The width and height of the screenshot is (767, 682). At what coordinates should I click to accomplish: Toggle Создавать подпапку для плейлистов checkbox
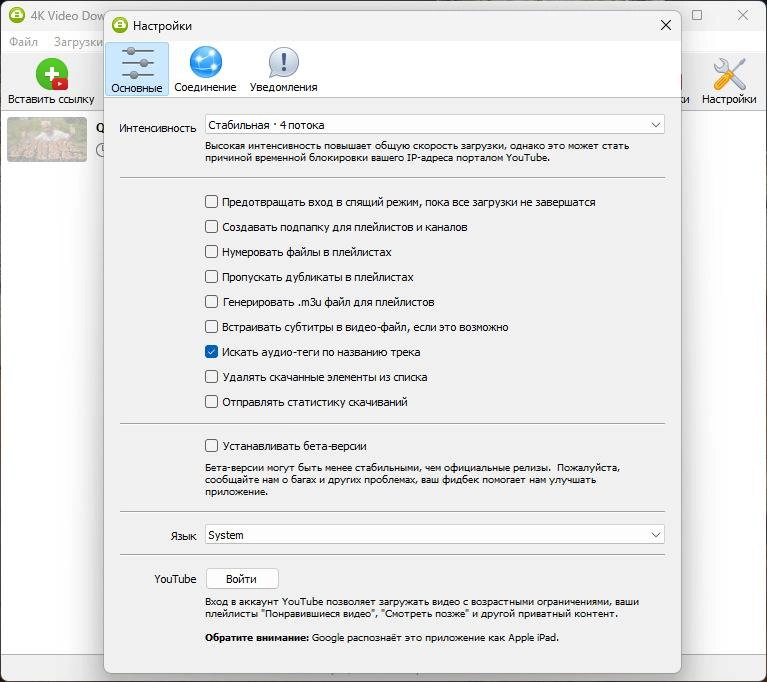pos(211,227)
